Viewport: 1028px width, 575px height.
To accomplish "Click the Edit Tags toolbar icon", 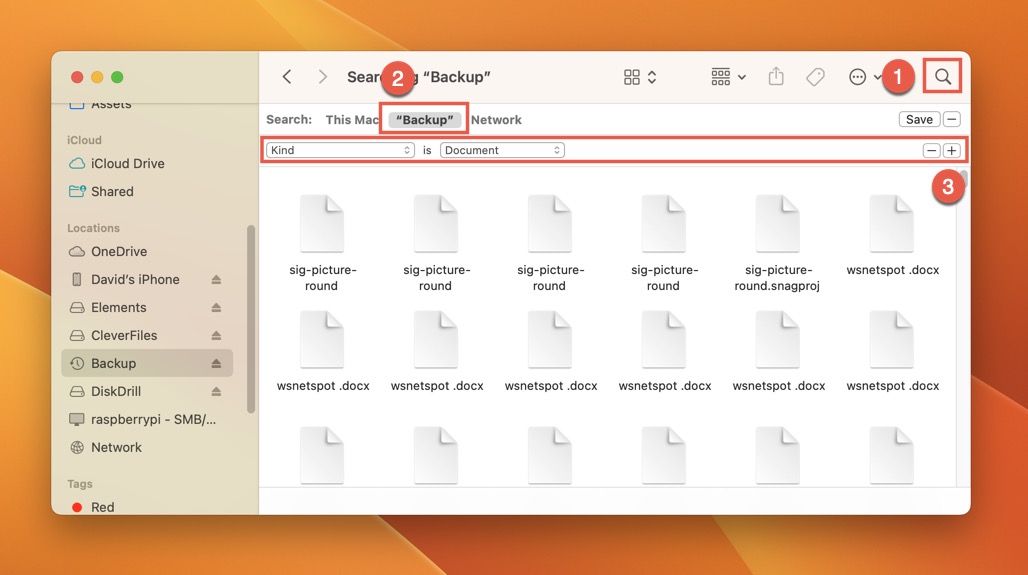I will click(816, 77).
